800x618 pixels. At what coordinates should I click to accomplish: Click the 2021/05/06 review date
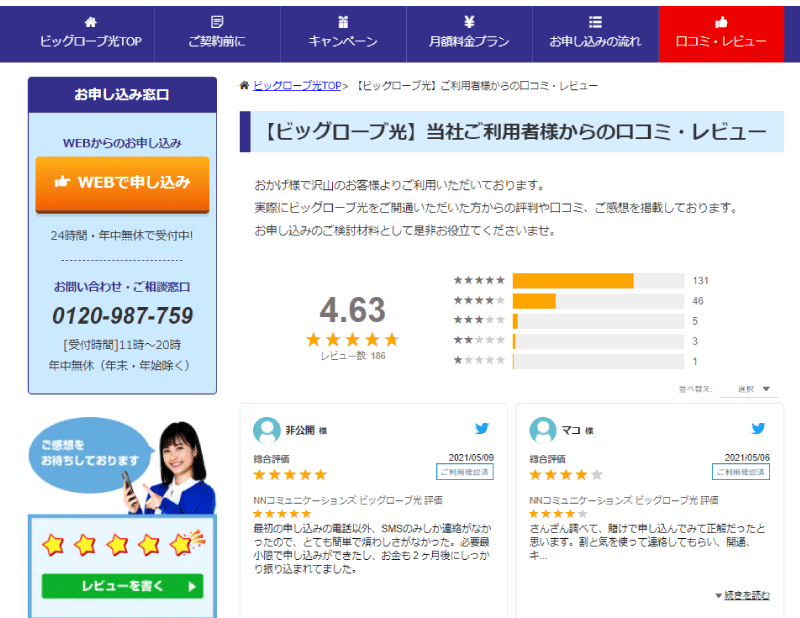(747, 457)
